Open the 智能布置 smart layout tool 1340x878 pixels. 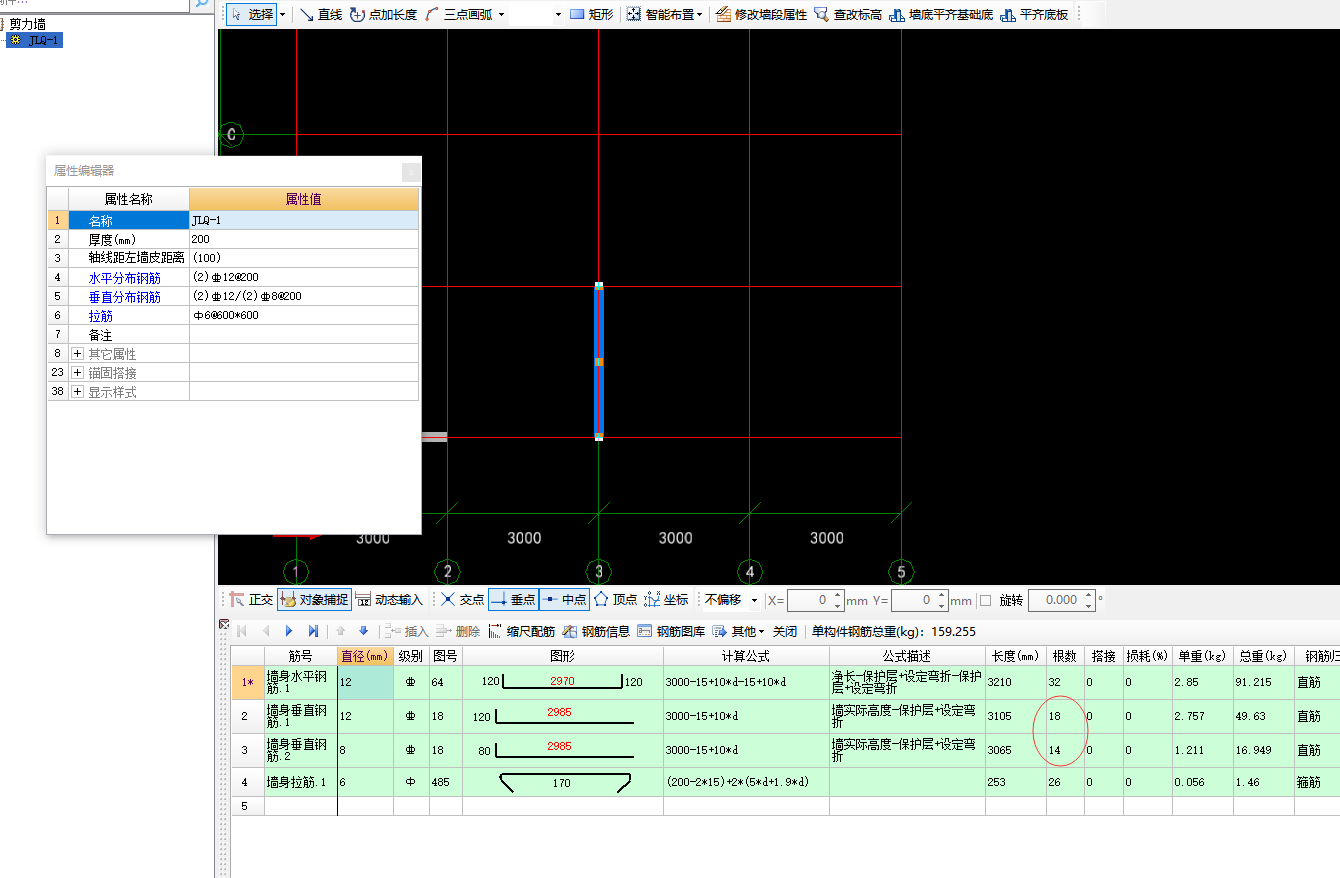[664, 15]
